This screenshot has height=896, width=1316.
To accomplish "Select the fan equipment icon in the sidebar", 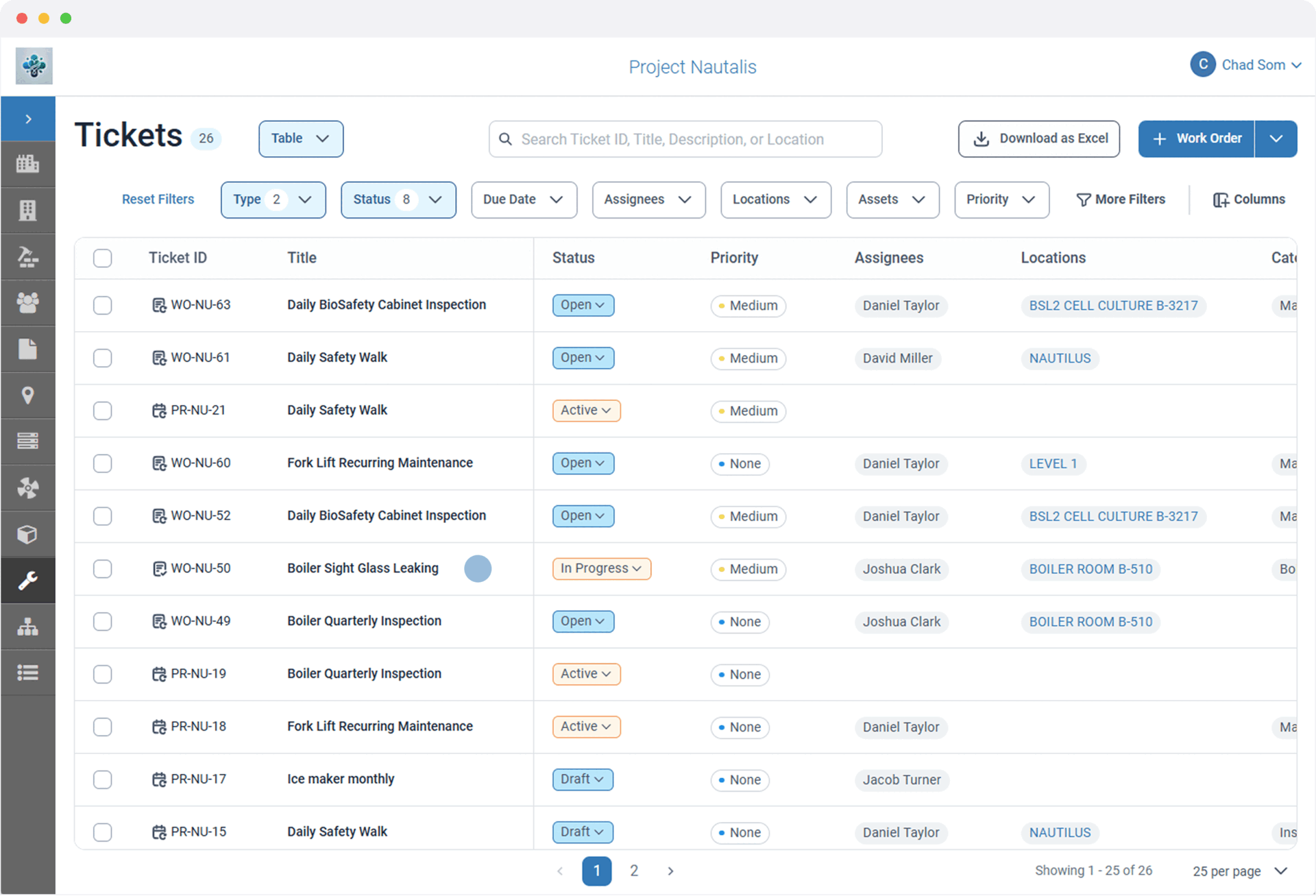I will click(28, 487).
